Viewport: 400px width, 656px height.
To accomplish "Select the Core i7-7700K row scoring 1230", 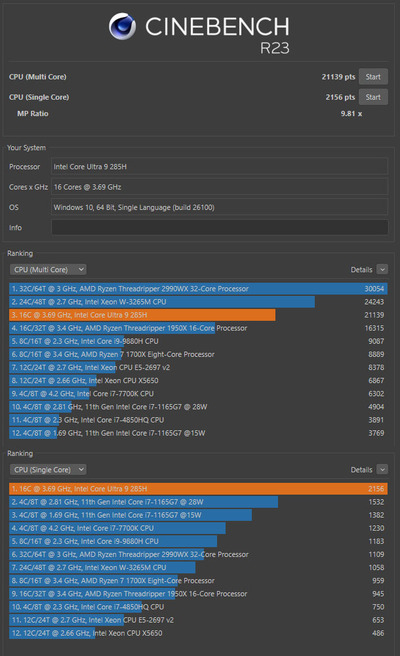I will click(198, 528).
